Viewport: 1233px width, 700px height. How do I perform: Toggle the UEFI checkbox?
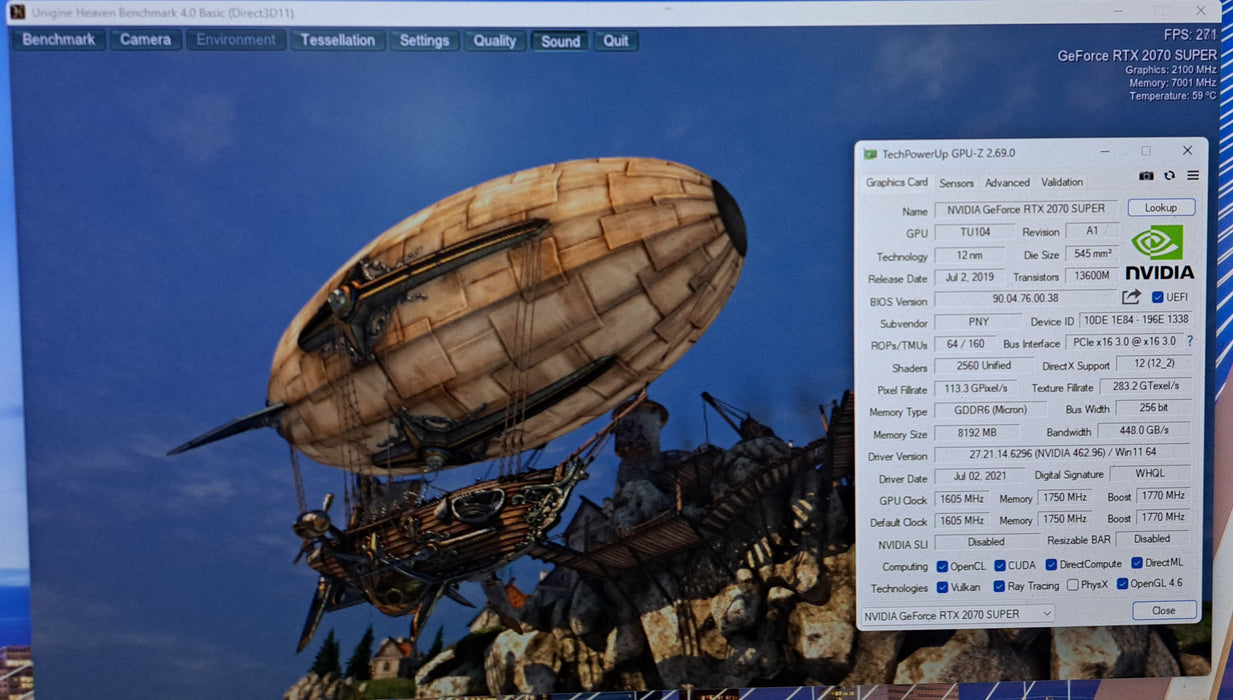coord(1158,297)
